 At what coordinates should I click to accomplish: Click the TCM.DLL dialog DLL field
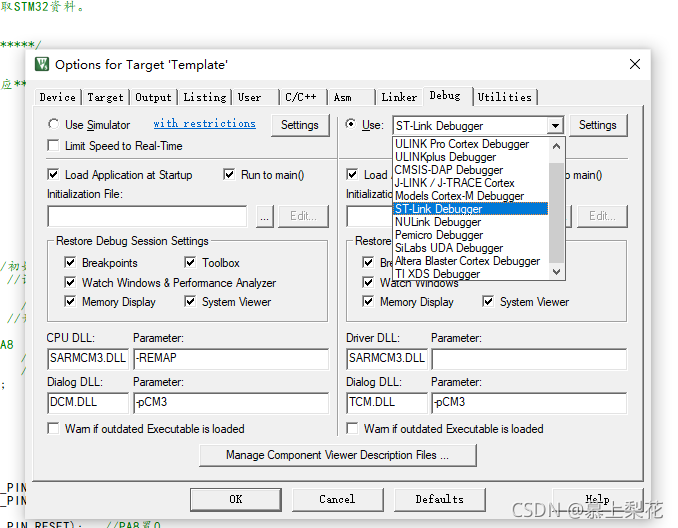(x=387, y=403)
